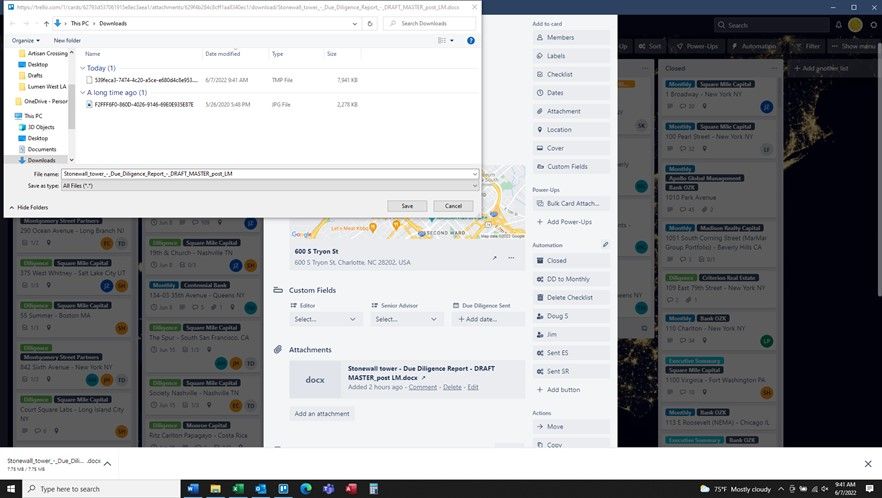Click the Up one level arrow

click(x=46, y=24)
